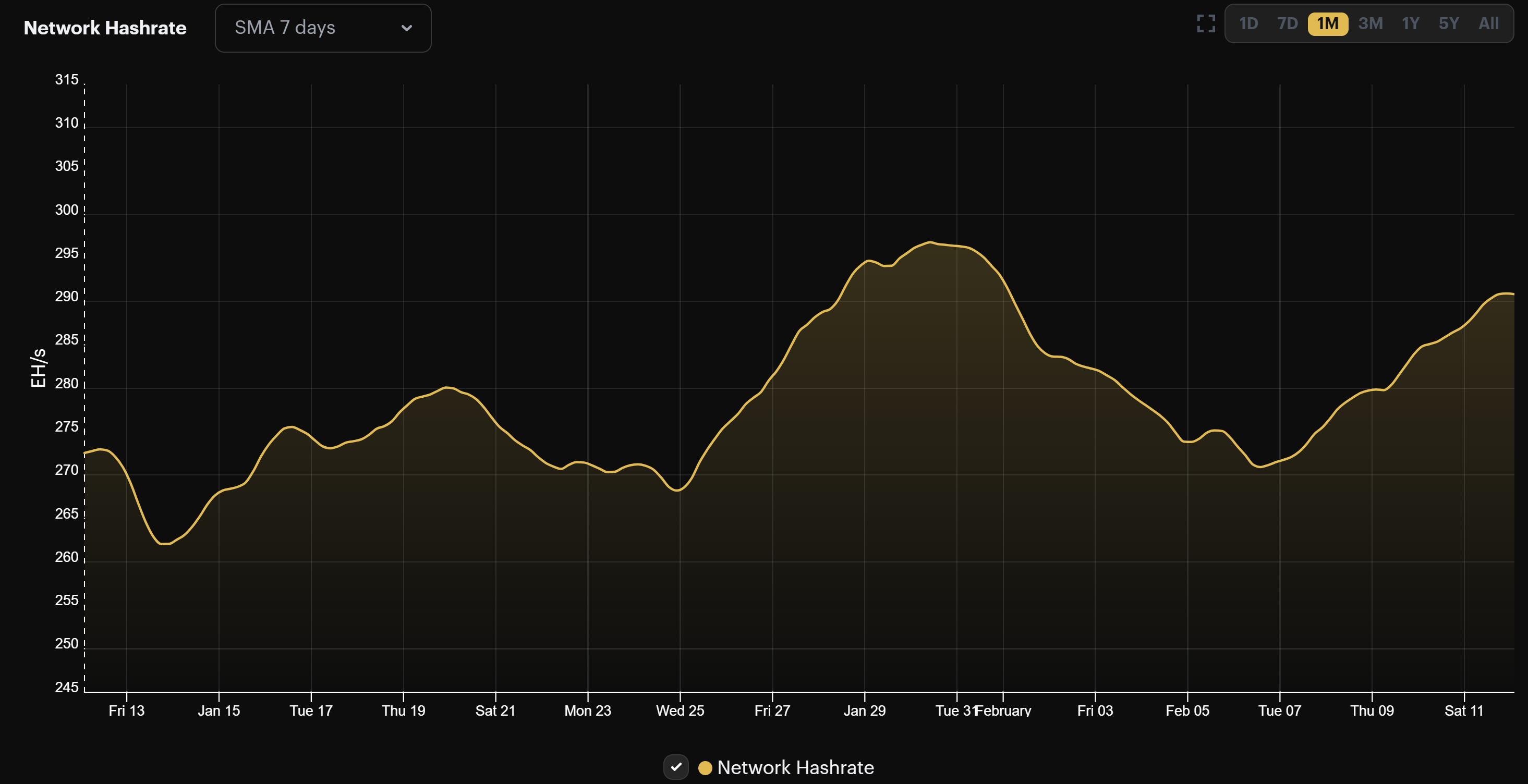Switch to the 3M view
The width and height of the screenshot is (1528, 784).
coord(1370,24)
